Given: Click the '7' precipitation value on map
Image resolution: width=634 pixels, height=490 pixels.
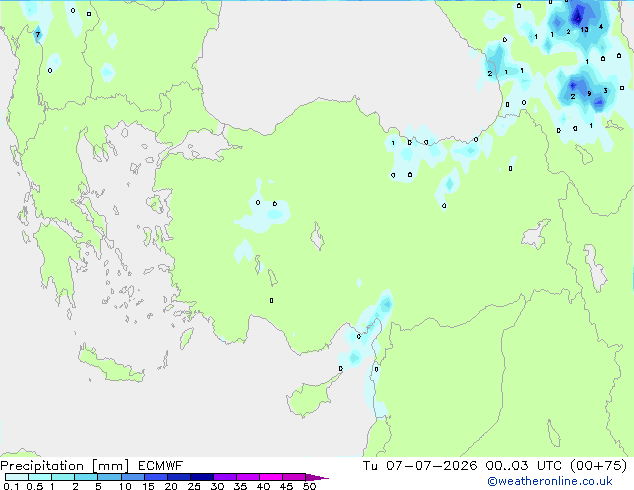Looking at the screenshot, I should tap(38, 34).
